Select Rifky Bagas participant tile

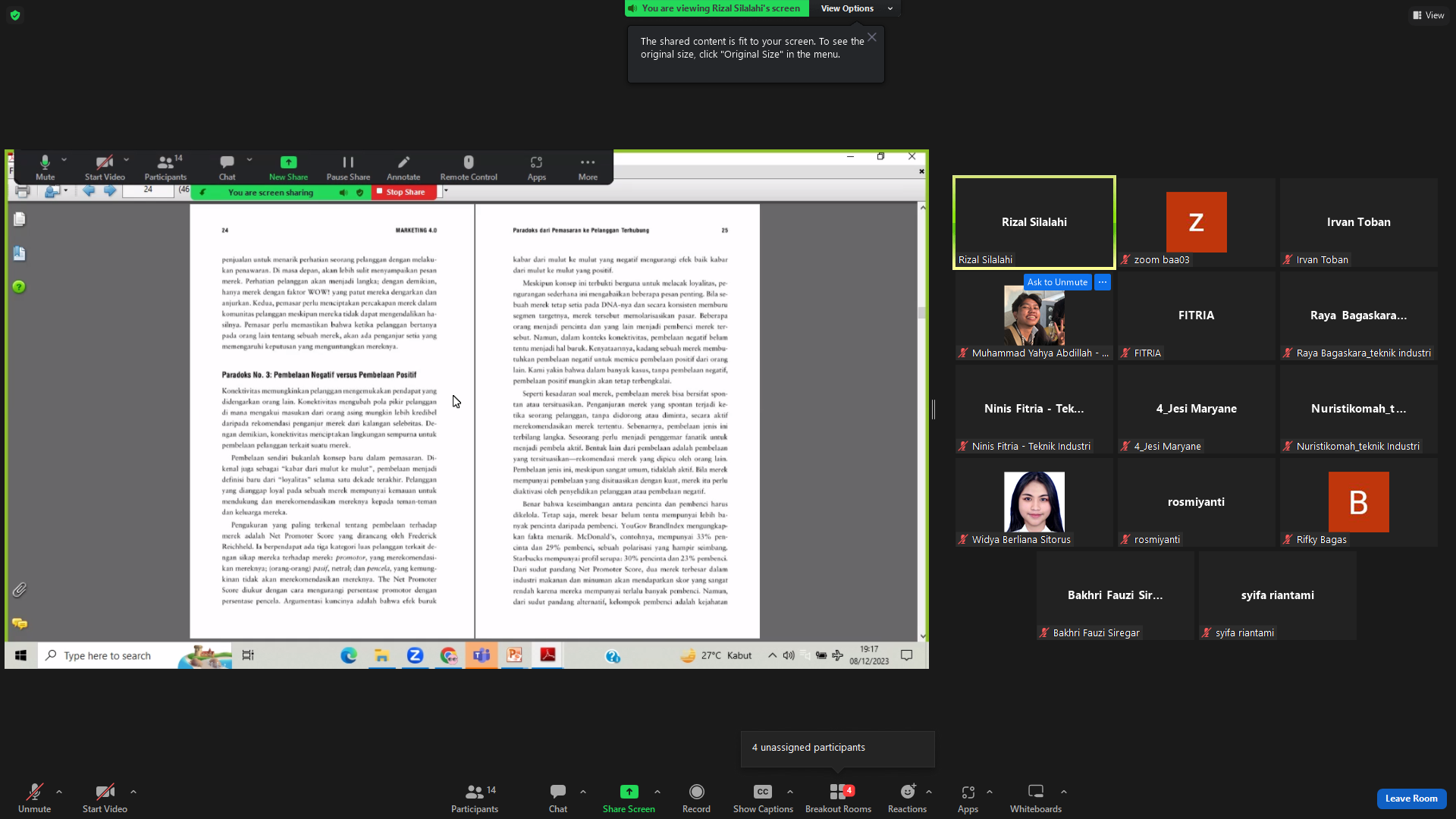[1358, 502]
